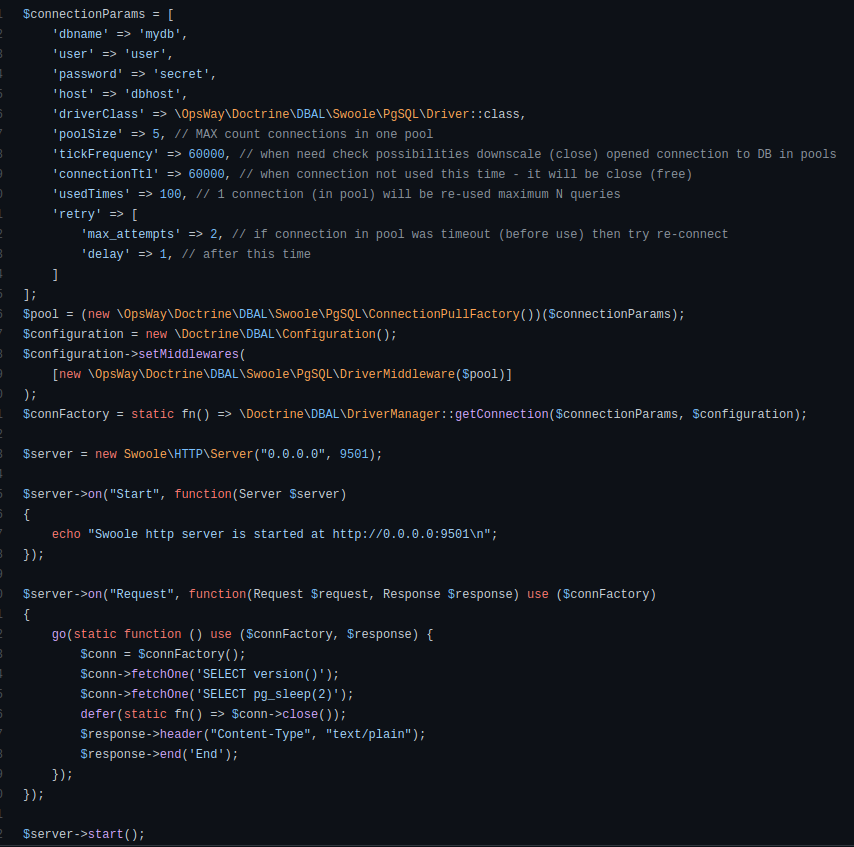Image resolution: width=854 pixels, height=847 pixels.
Task: Click the getConnection method name
Action: pyautogui.click(x=502, y=415)
